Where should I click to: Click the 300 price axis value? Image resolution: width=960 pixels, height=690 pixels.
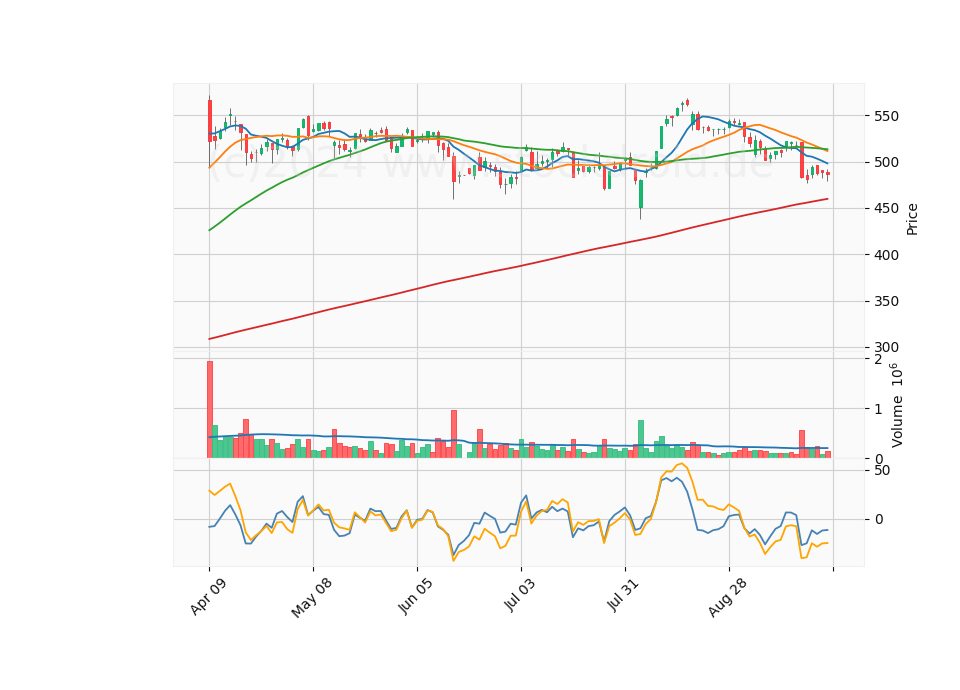click(887, 347)
